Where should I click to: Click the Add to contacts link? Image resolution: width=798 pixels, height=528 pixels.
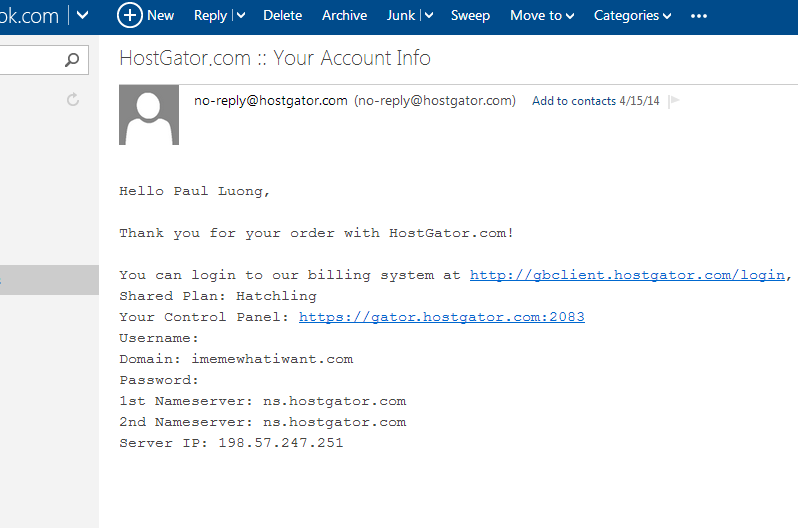pyautogui.click(x=574, y=101)
